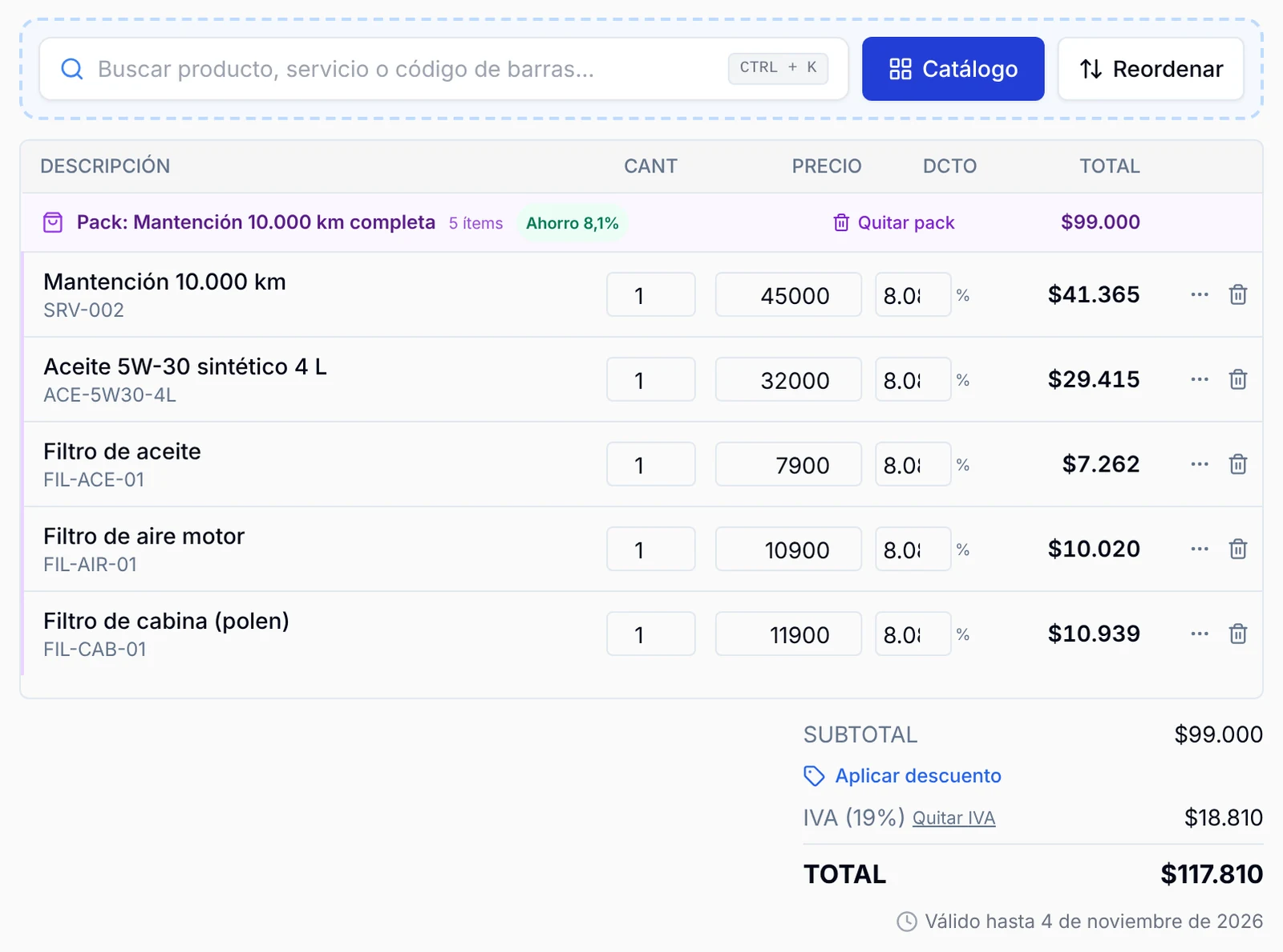Delete the Filtro de aceite row
Image resolution: width=1283 pixels, height=952 pixels.
[x=1238, y=464]
